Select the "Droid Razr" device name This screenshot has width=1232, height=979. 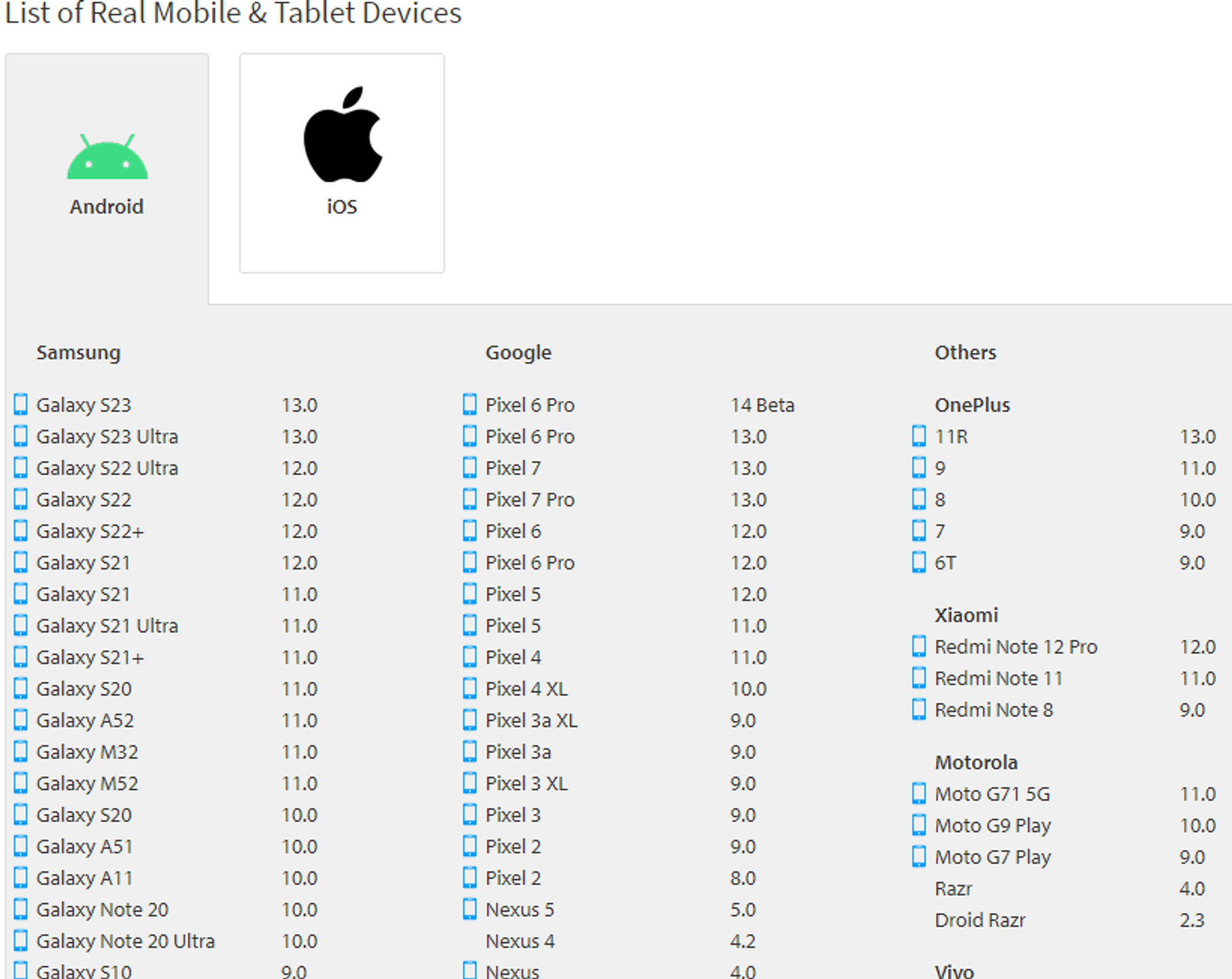pos(980,920)
